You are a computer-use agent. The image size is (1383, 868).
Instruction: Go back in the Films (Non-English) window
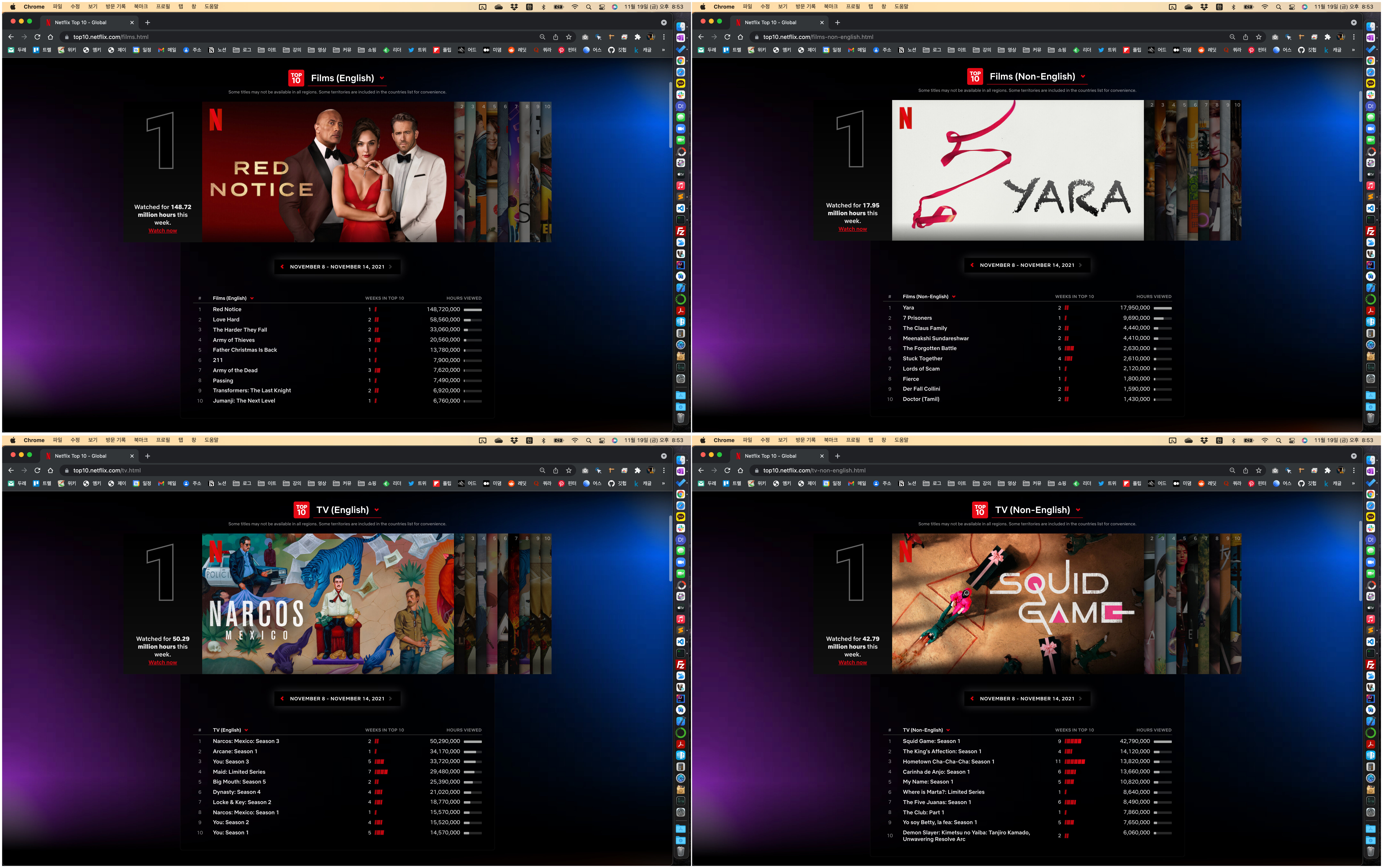tap(701, 37)
